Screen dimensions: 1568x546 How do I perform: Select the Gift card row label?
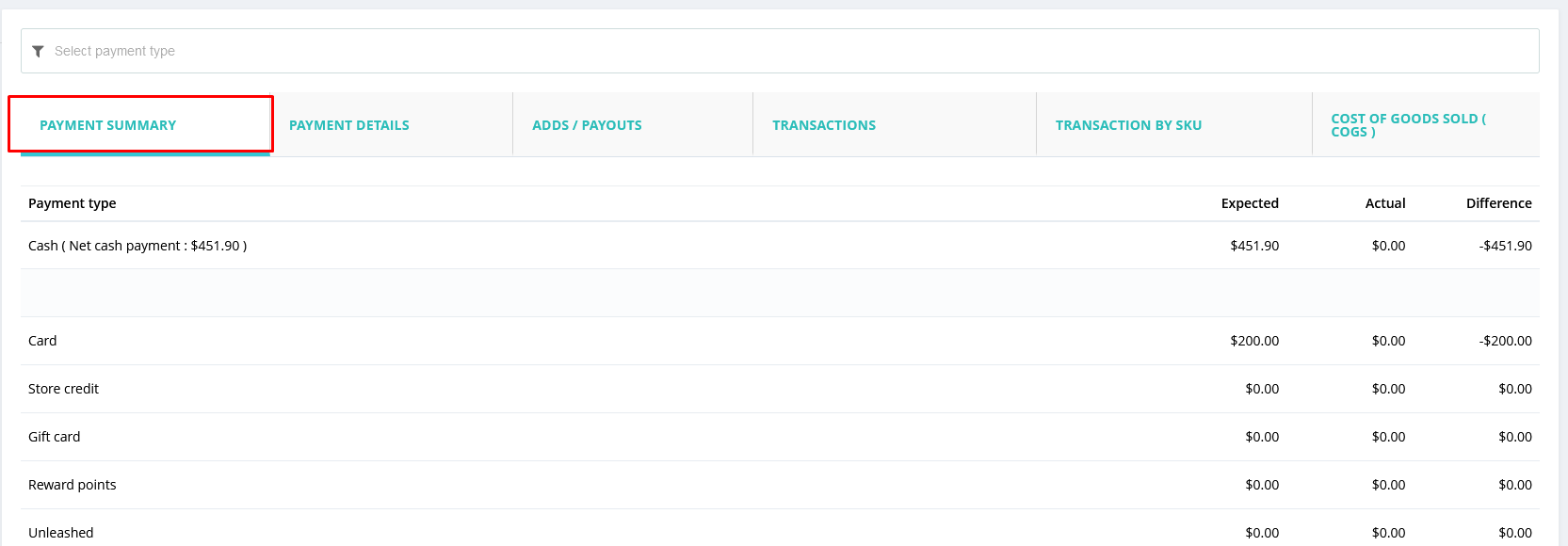tap(55, 437)
